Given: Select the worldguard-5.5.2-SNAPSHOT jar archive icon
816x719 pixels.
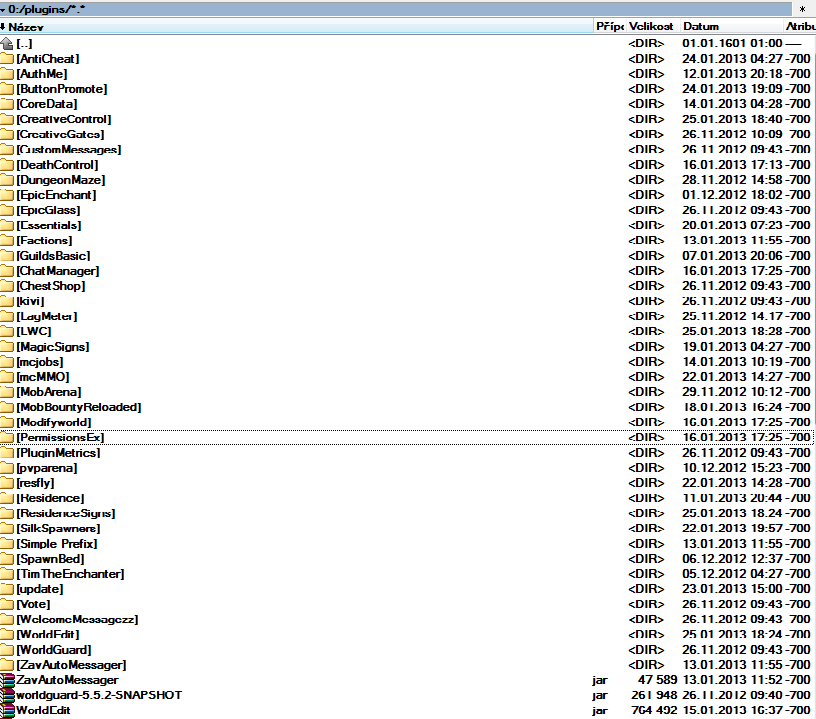Looking at the screenshot, I should pyautogui.click(x=7, y=695).
